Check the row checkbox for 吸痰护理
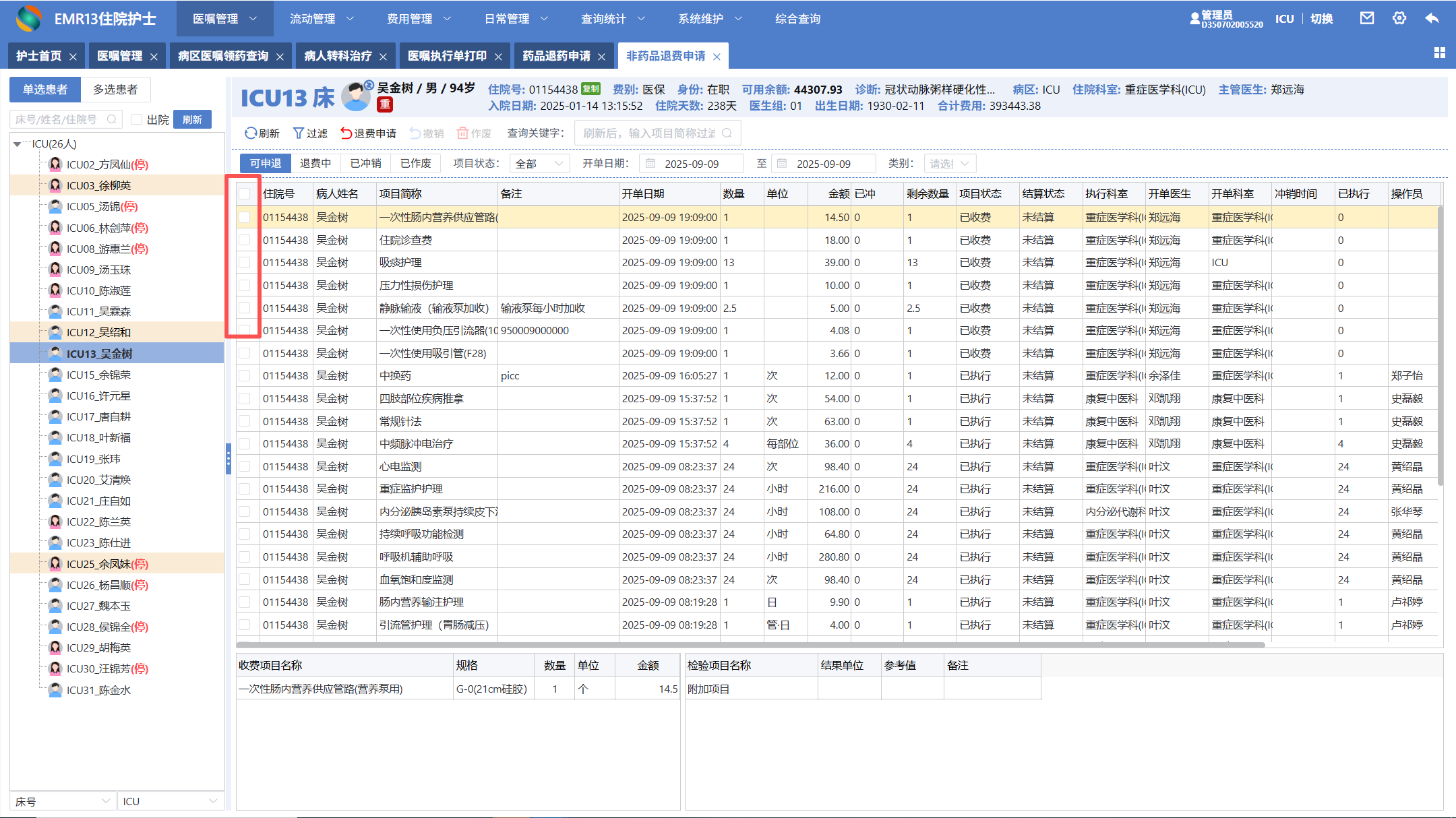 [x=244, y=263]
